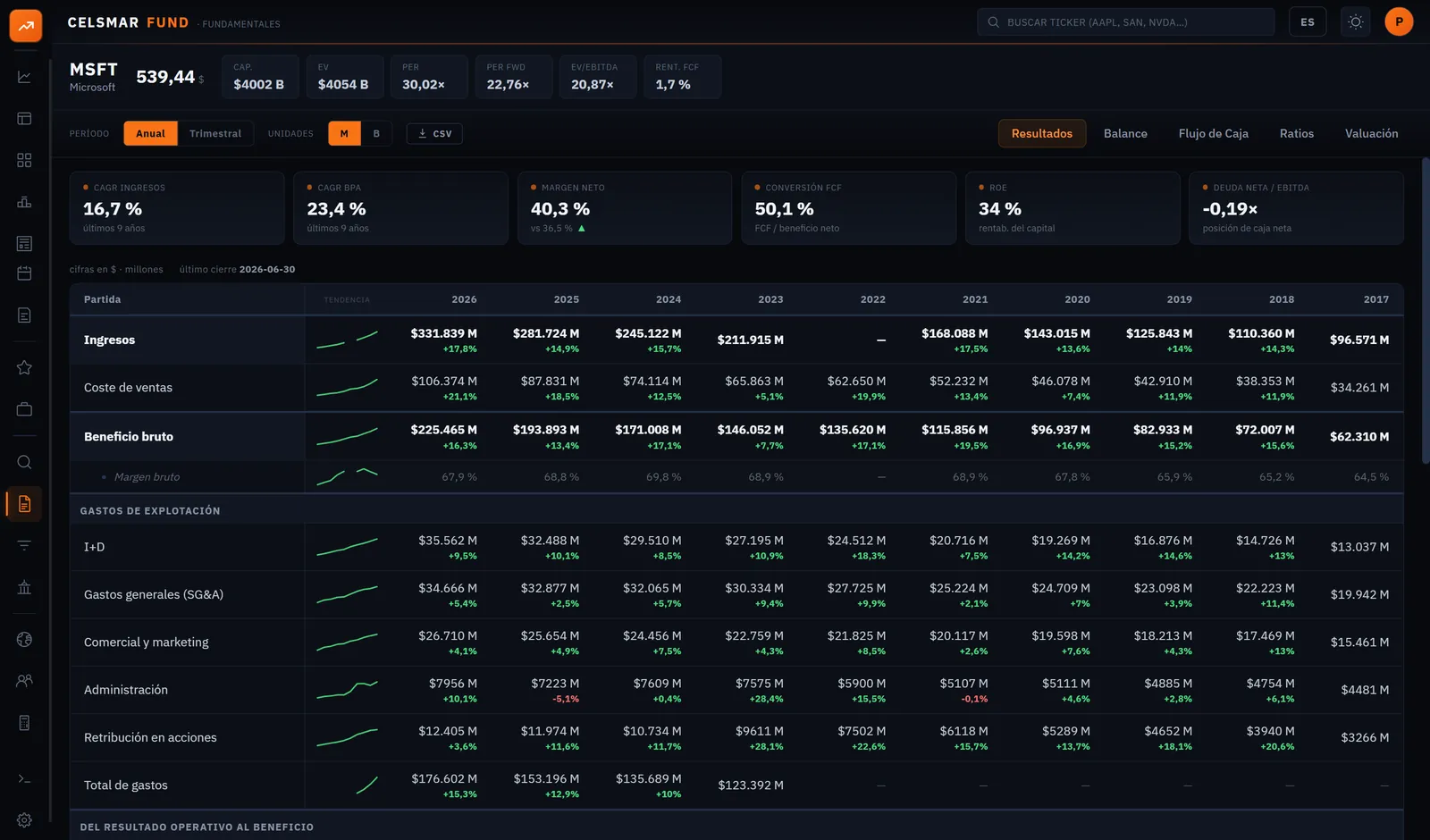Select the active document fundamentals sidebar icon
Viewport: 1430px width, 840px height.
point(24,504)
